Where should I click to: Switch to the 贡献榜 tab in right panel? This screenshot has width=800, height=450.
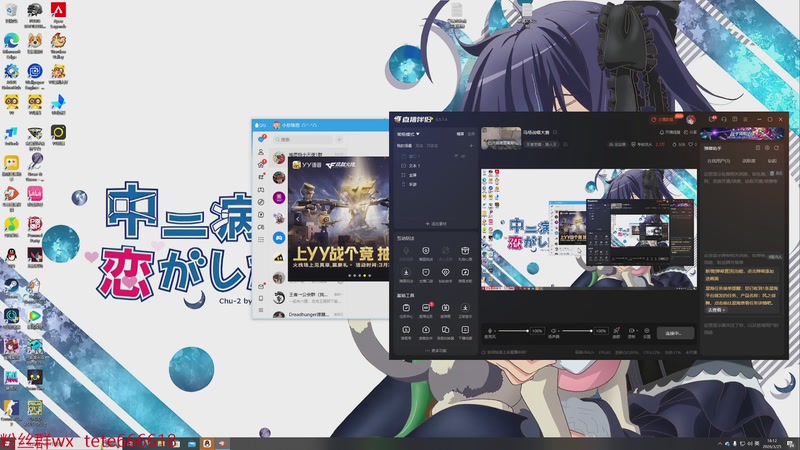coord(748,161)
